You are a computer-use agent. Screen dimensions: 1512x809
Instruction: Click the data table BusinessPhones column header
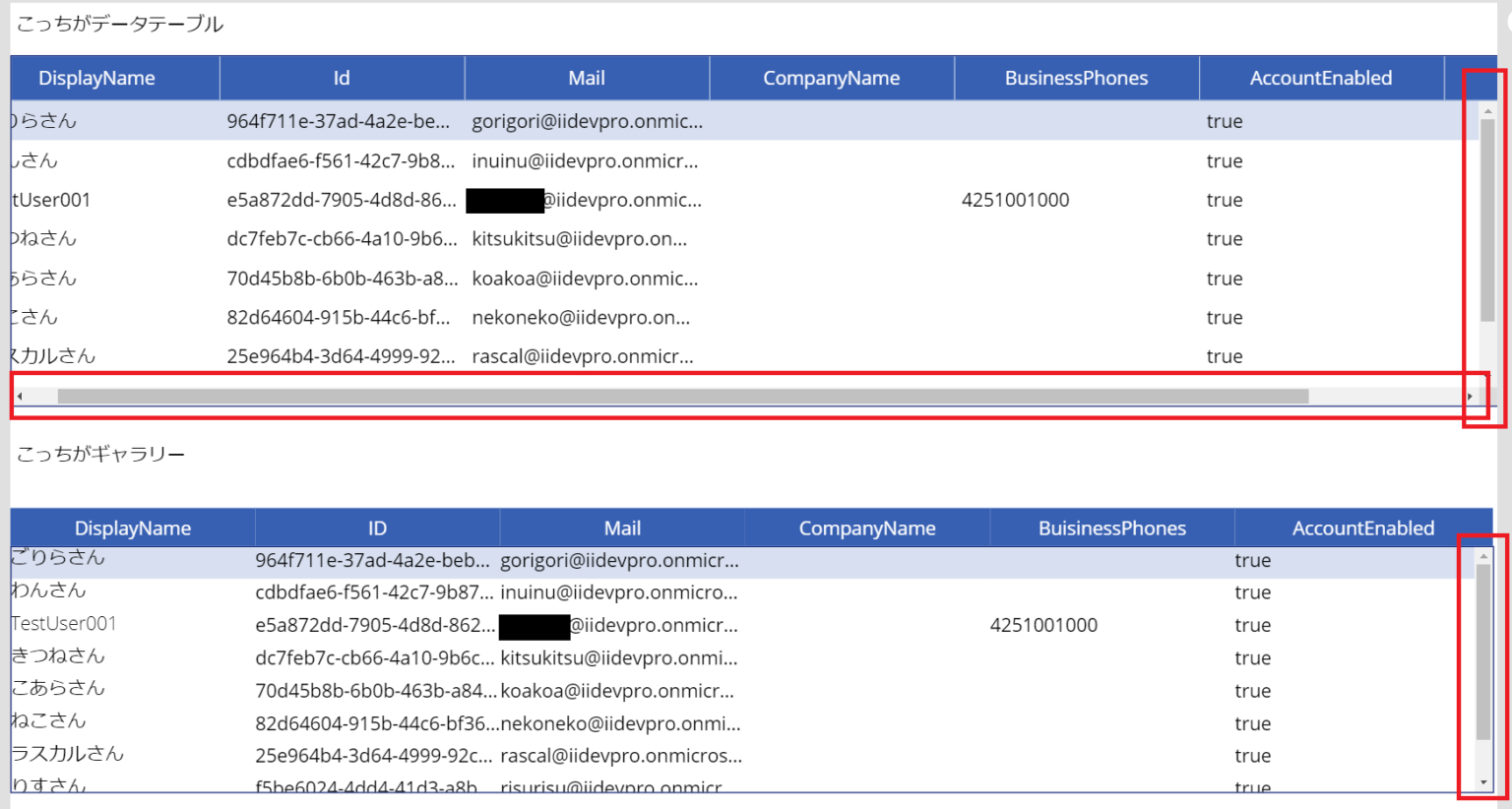coord(1077,78)
